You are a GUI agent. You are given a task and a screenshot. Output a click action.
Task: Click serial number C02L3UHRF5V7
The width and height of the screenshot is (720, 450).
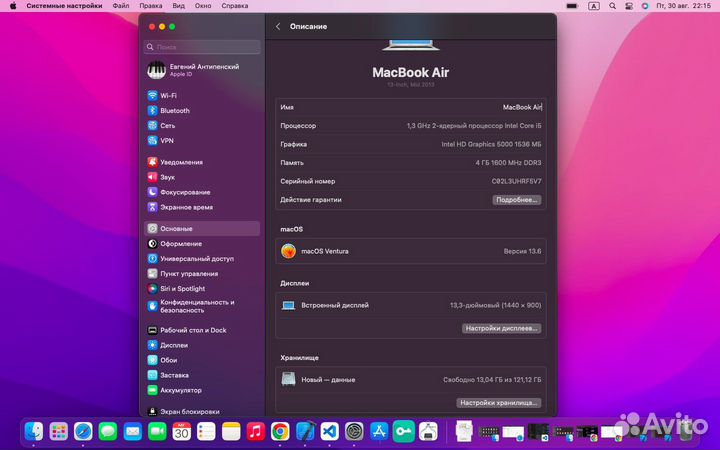(x=516, y=181)
